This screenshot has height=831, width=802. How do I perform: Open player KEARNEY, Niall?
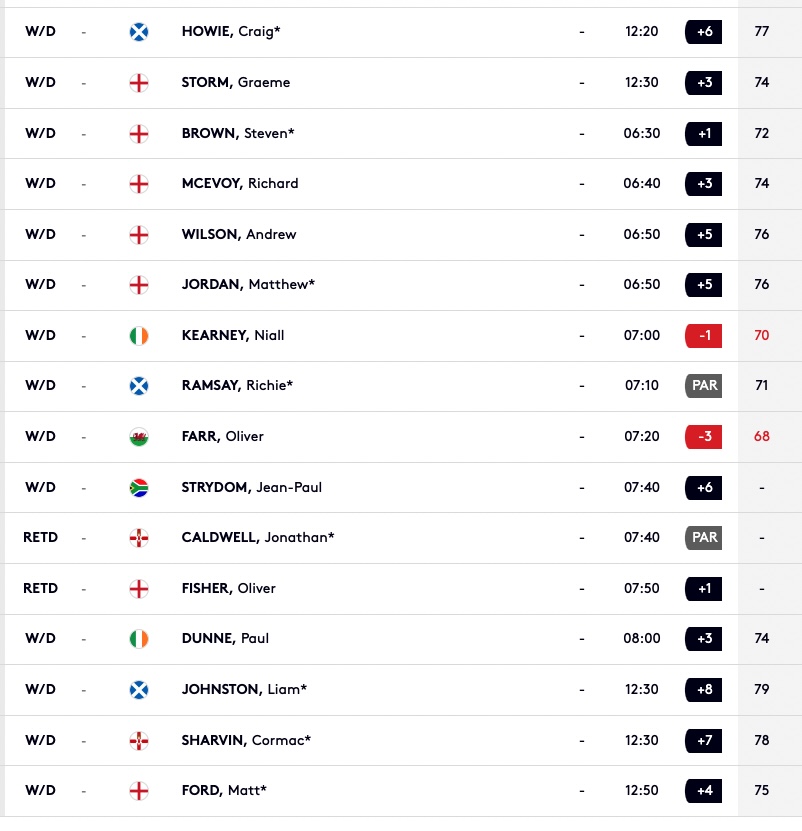tap(233, 335)
